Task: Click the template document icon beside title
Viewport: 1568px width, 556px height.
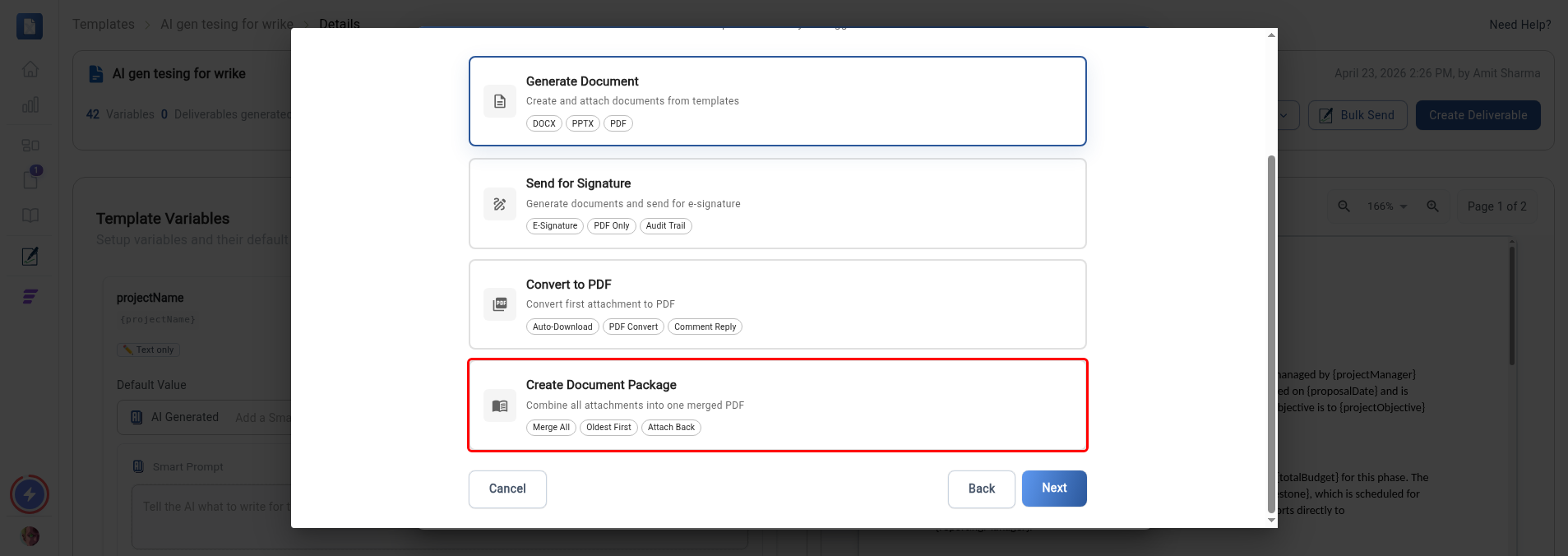Action: [x=96, y=73]
